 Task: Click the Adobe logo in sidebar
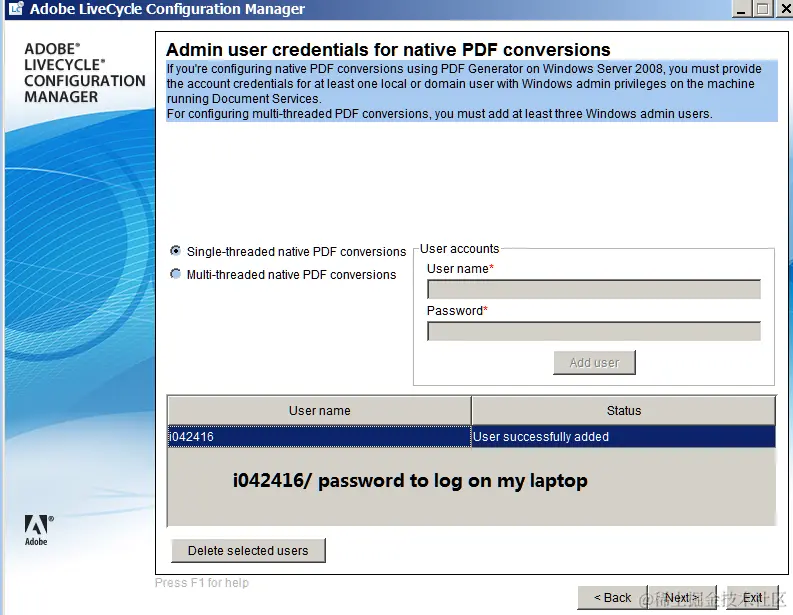(x=38, y=530)
